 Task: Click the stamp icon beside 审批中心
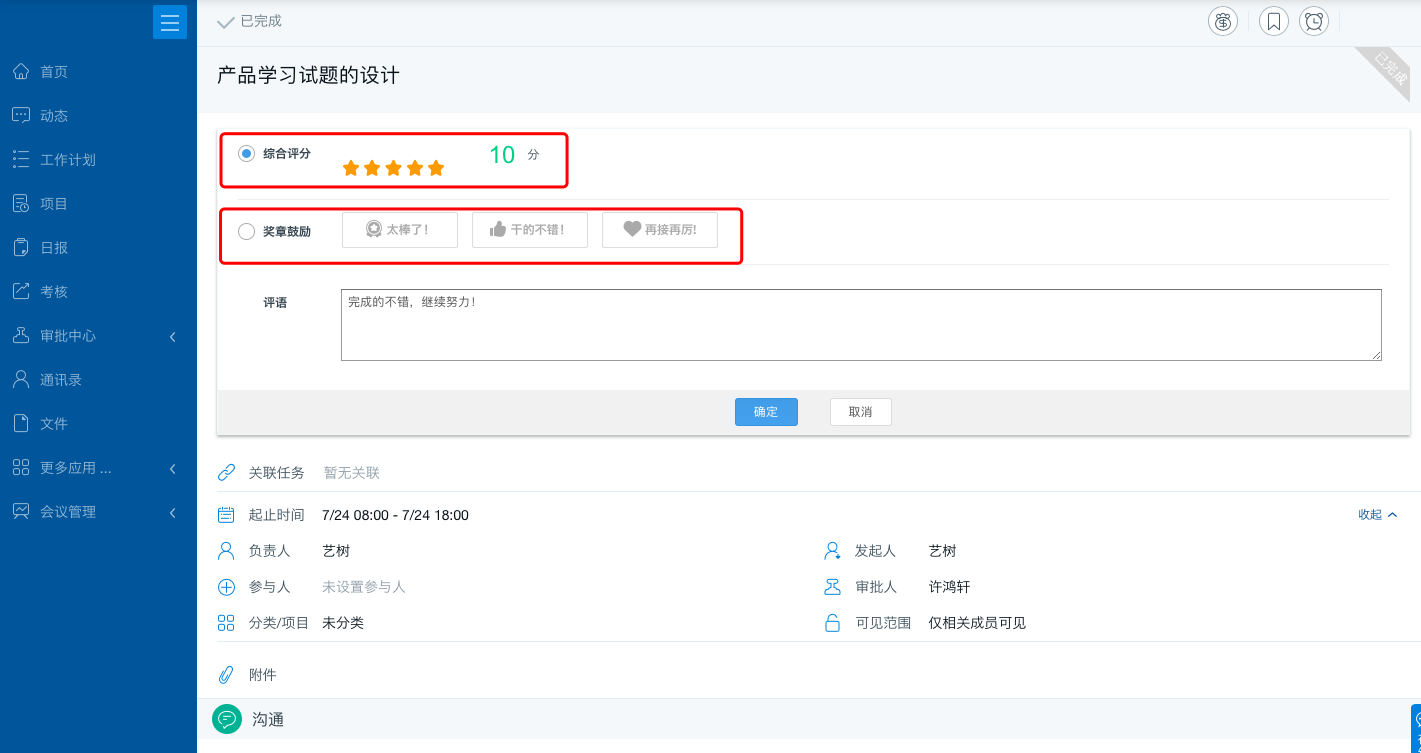coord(21,335)
